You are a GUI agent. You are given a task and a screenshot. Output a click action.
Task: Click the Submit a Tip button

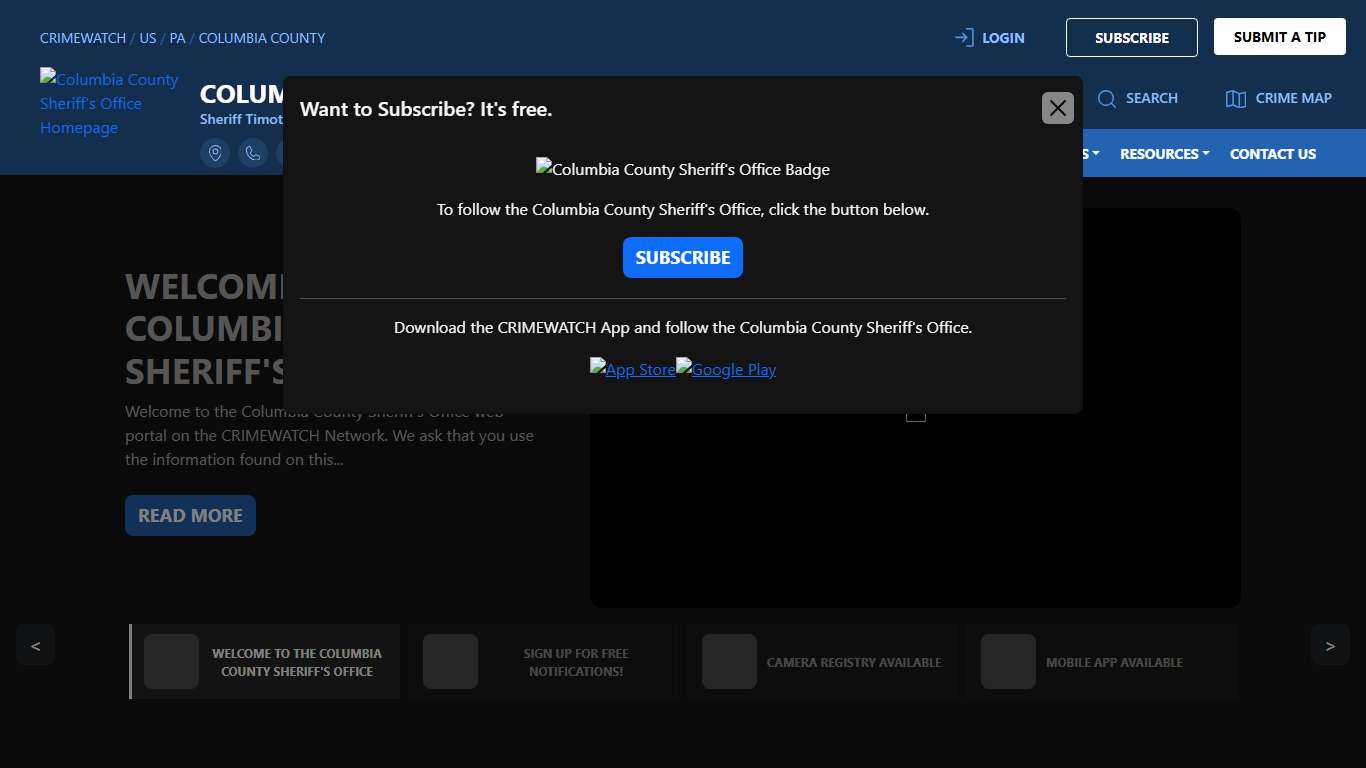point(1279,37)
